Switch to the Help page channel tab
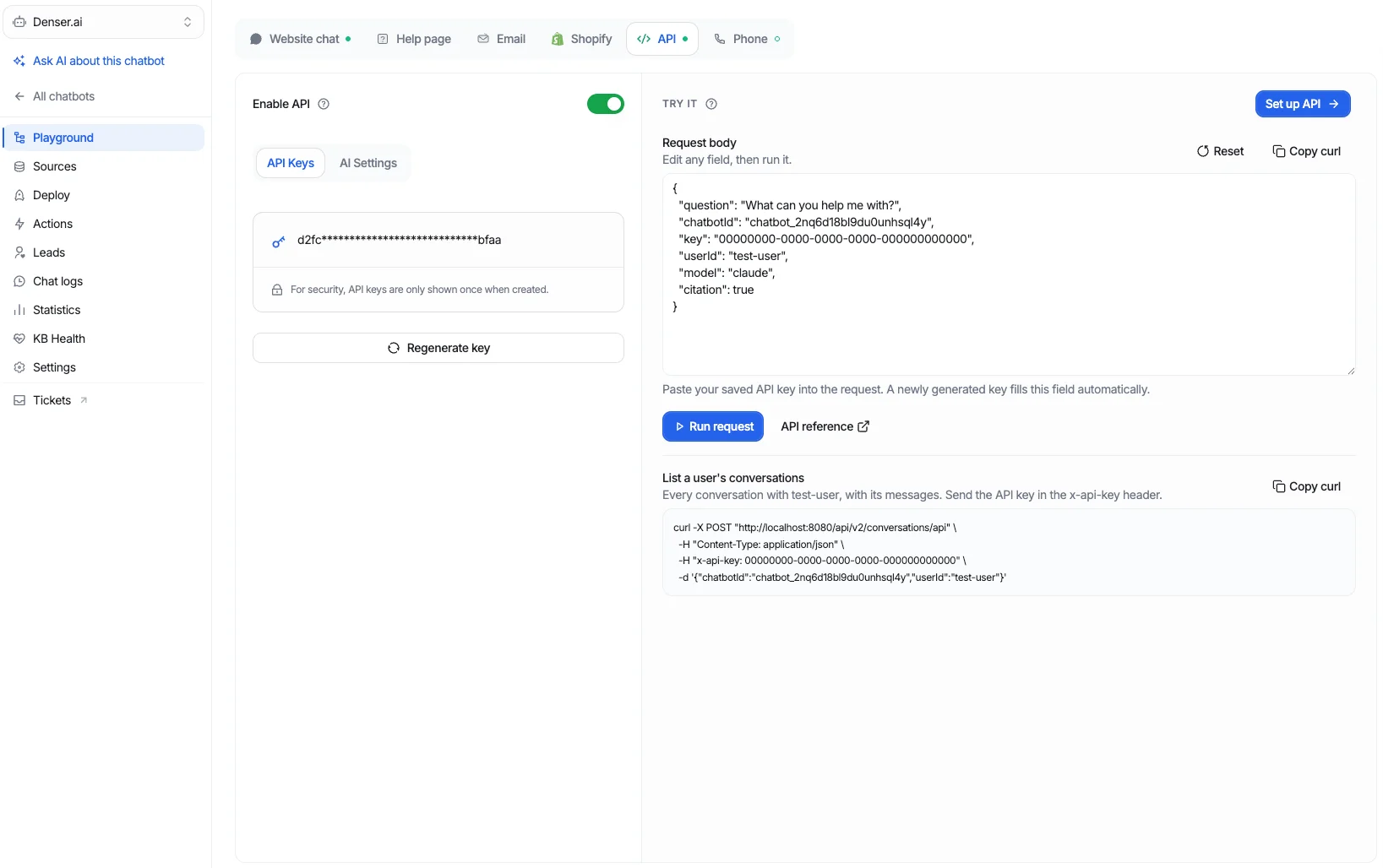Screen dimensions: 1383x868 coord(414,39)
